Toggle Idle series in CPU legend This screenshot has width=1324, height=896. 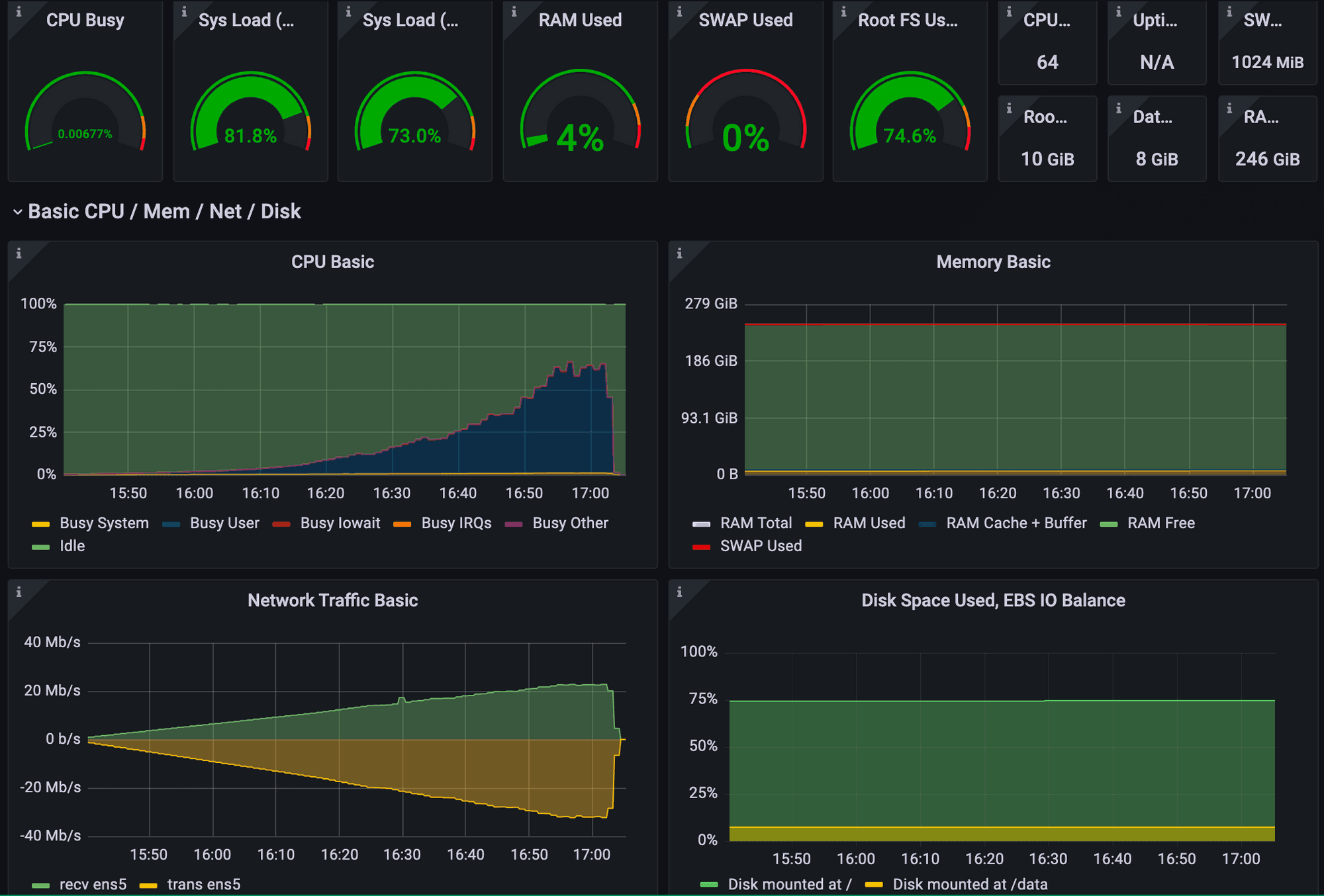[x=71, y=546]
